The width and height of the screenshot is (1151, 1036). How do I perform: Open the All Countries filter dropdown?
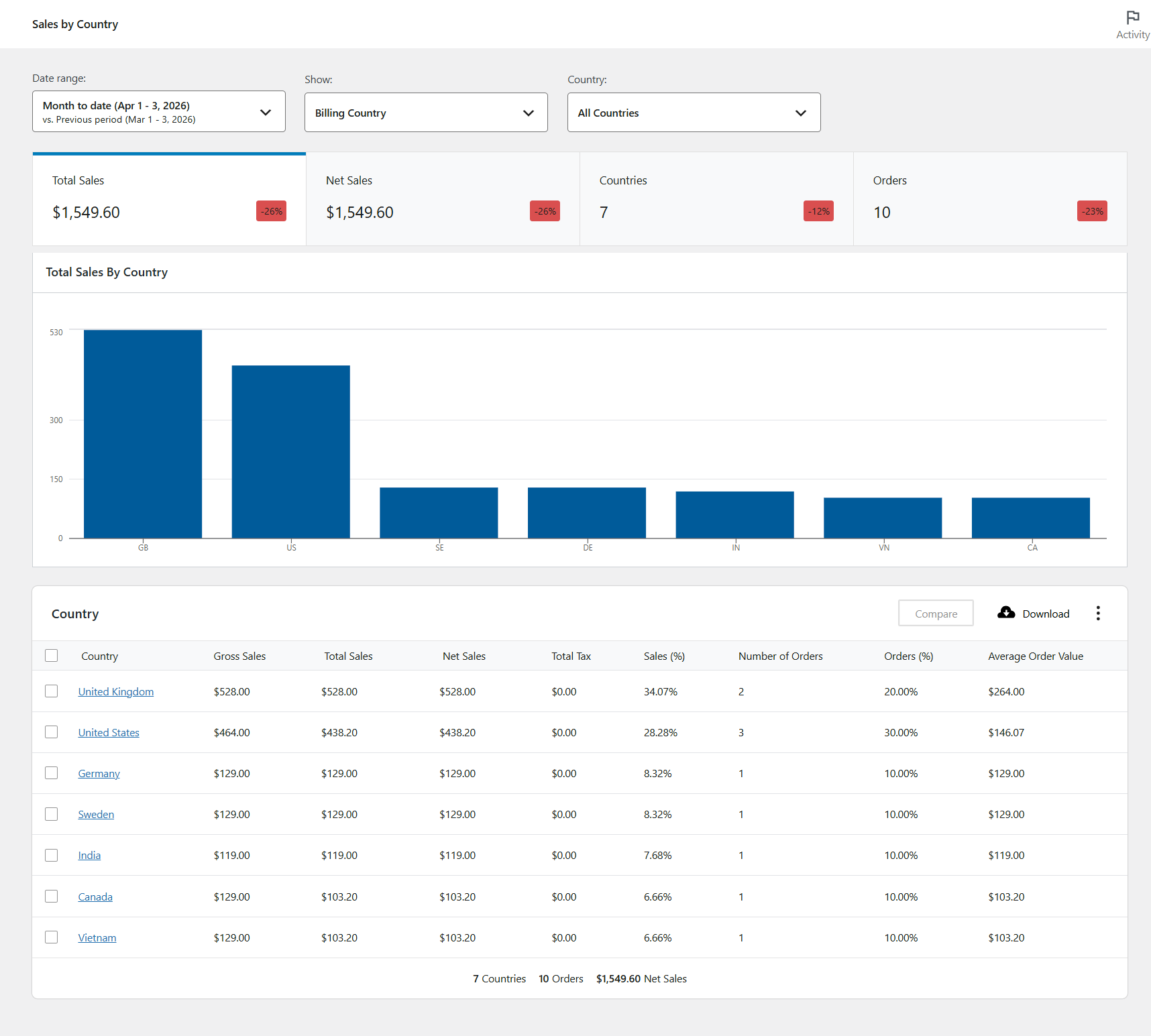click(x=694, y=113)
